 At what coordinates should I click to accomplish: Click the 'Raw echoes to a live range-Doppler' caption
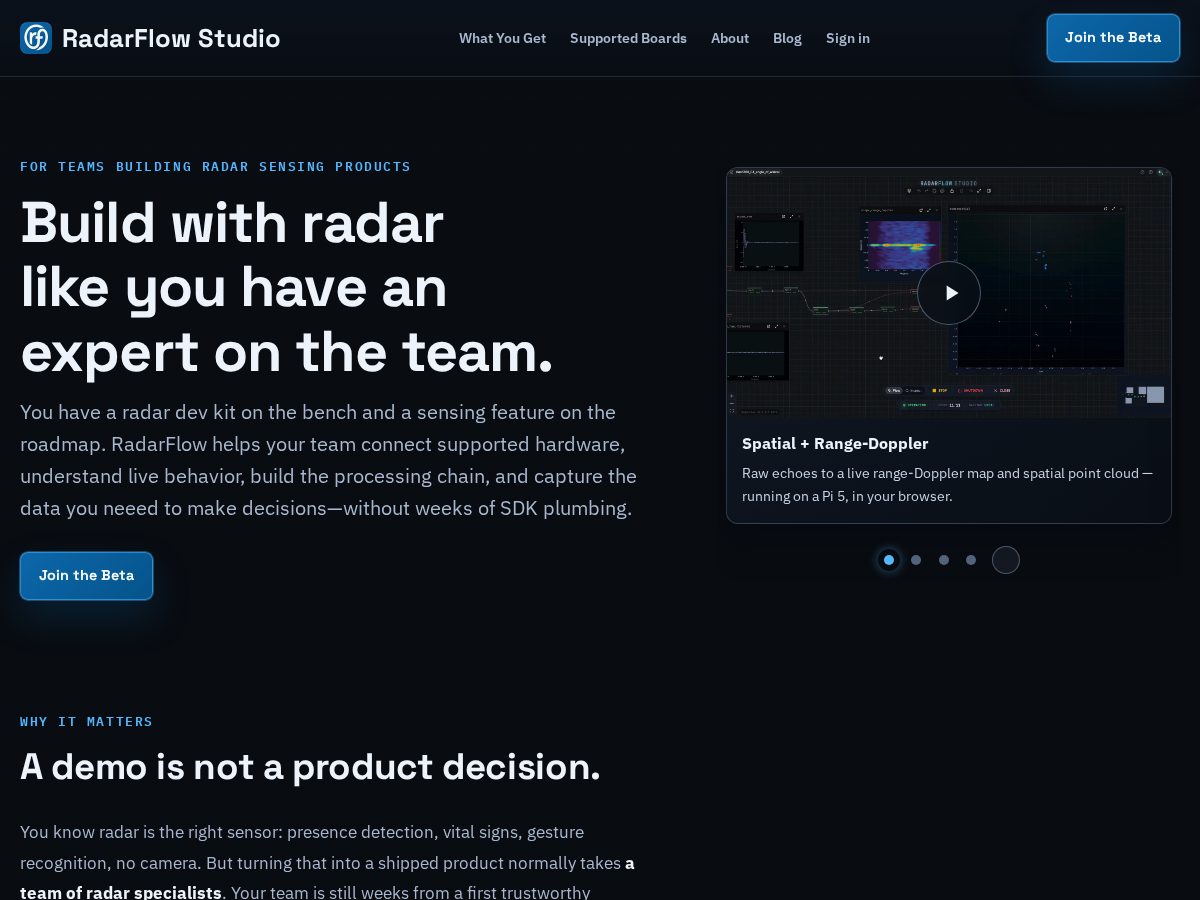(x=948, y=484)
